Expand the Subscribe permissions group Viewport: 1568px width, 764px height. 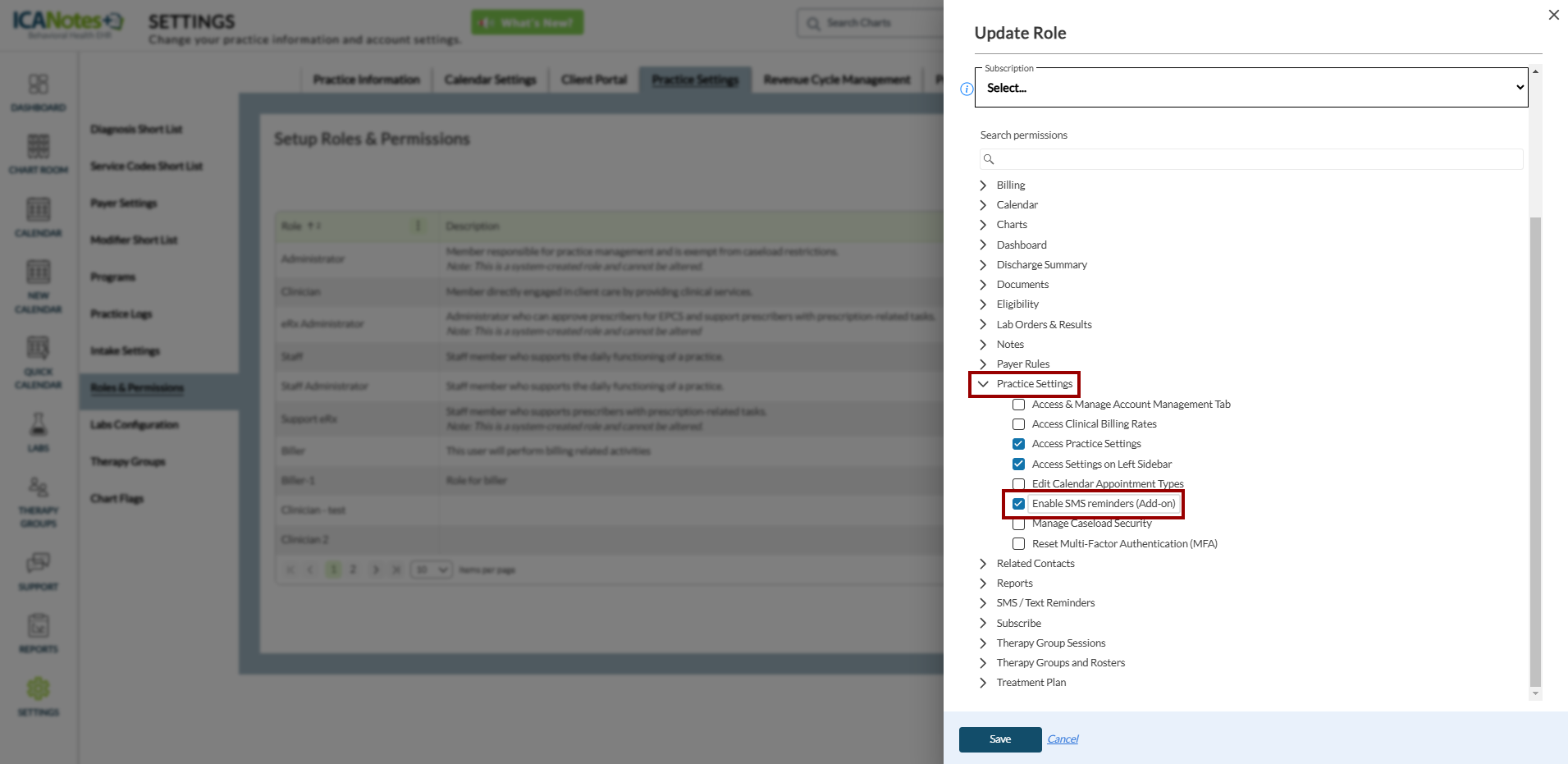[x=983, y=624]
